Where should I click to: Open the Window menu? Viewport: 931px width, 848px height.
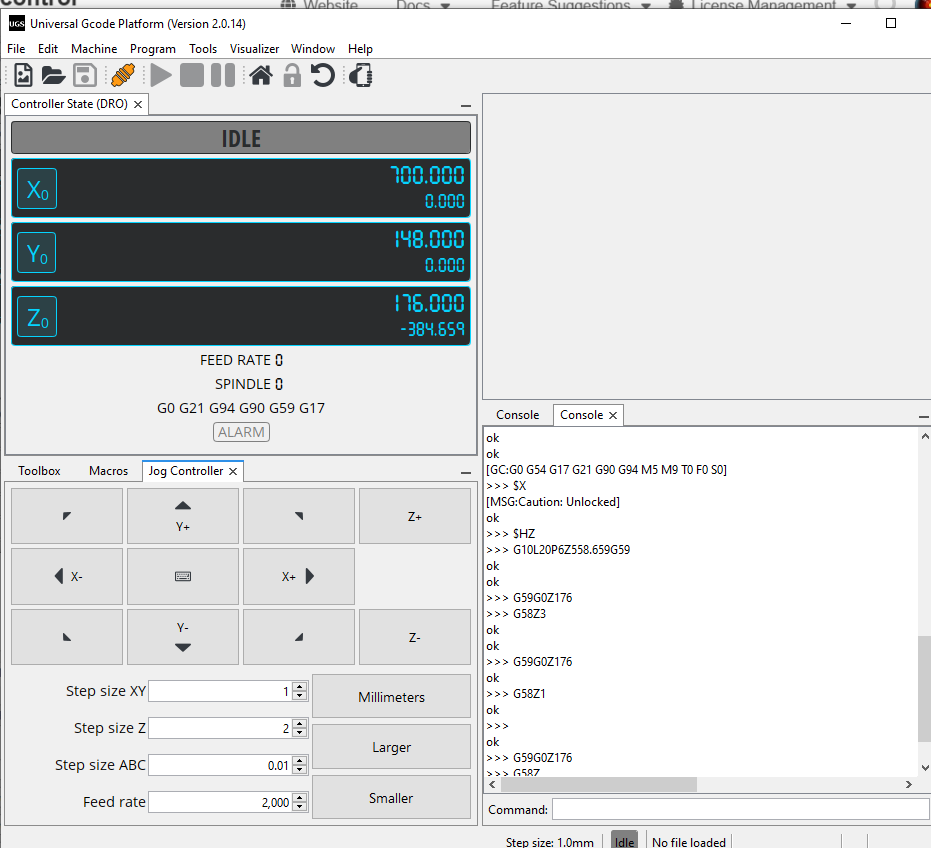pos(313,49)
